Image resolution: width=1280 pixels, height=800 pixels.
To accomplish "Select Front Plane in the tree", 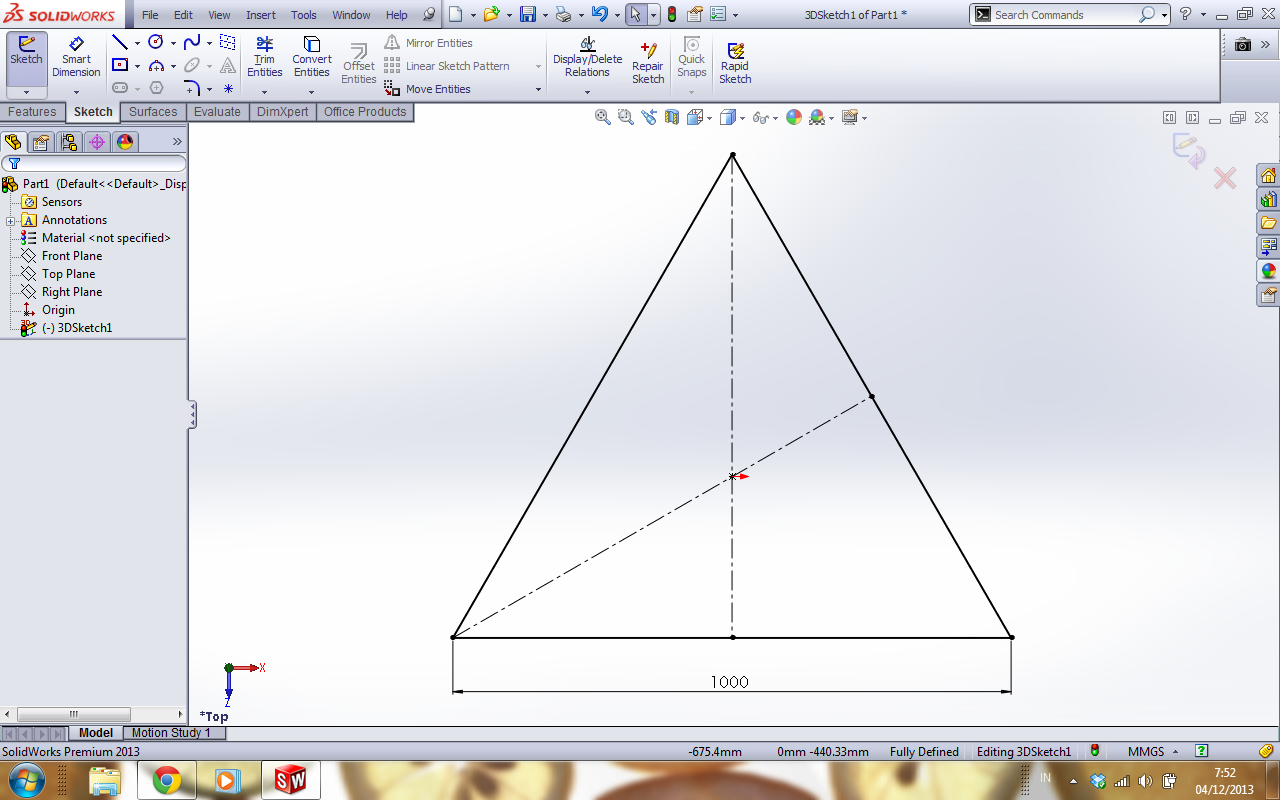I will (72, 256).
